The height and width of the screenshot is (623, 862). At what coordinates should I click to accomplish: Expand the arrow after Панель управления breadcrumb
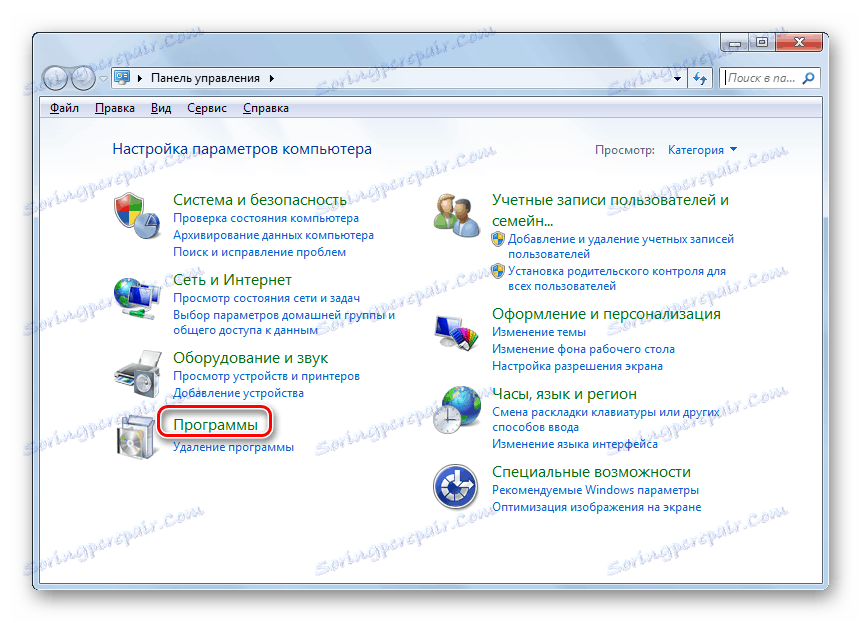[x=272, y=78]
